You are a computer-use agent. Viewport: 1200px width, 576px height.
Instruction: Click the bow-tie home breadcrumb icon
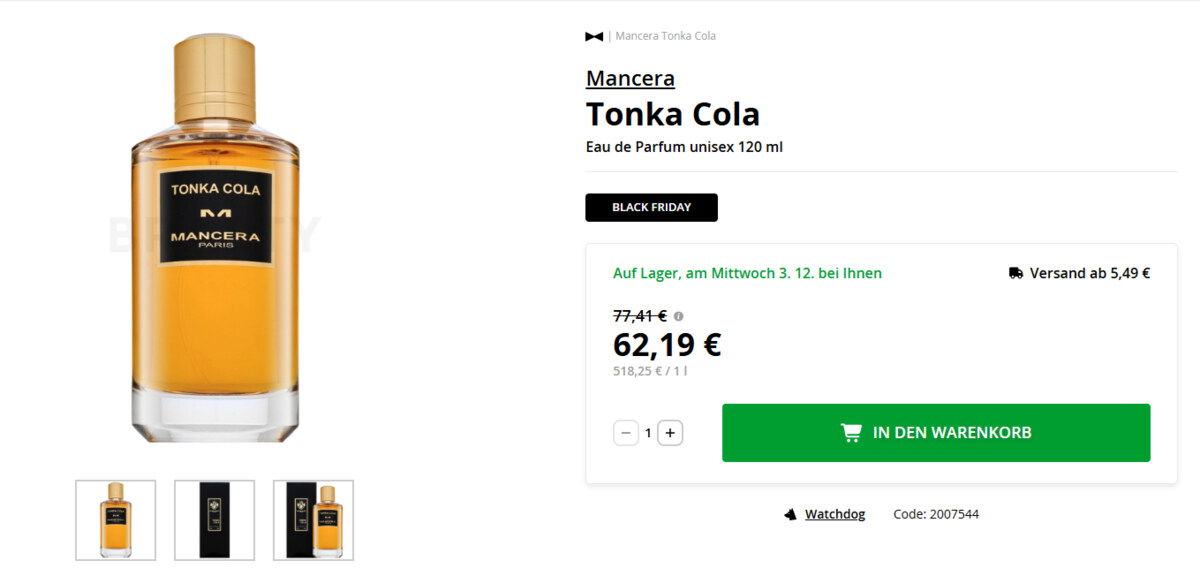coord(594,36)
